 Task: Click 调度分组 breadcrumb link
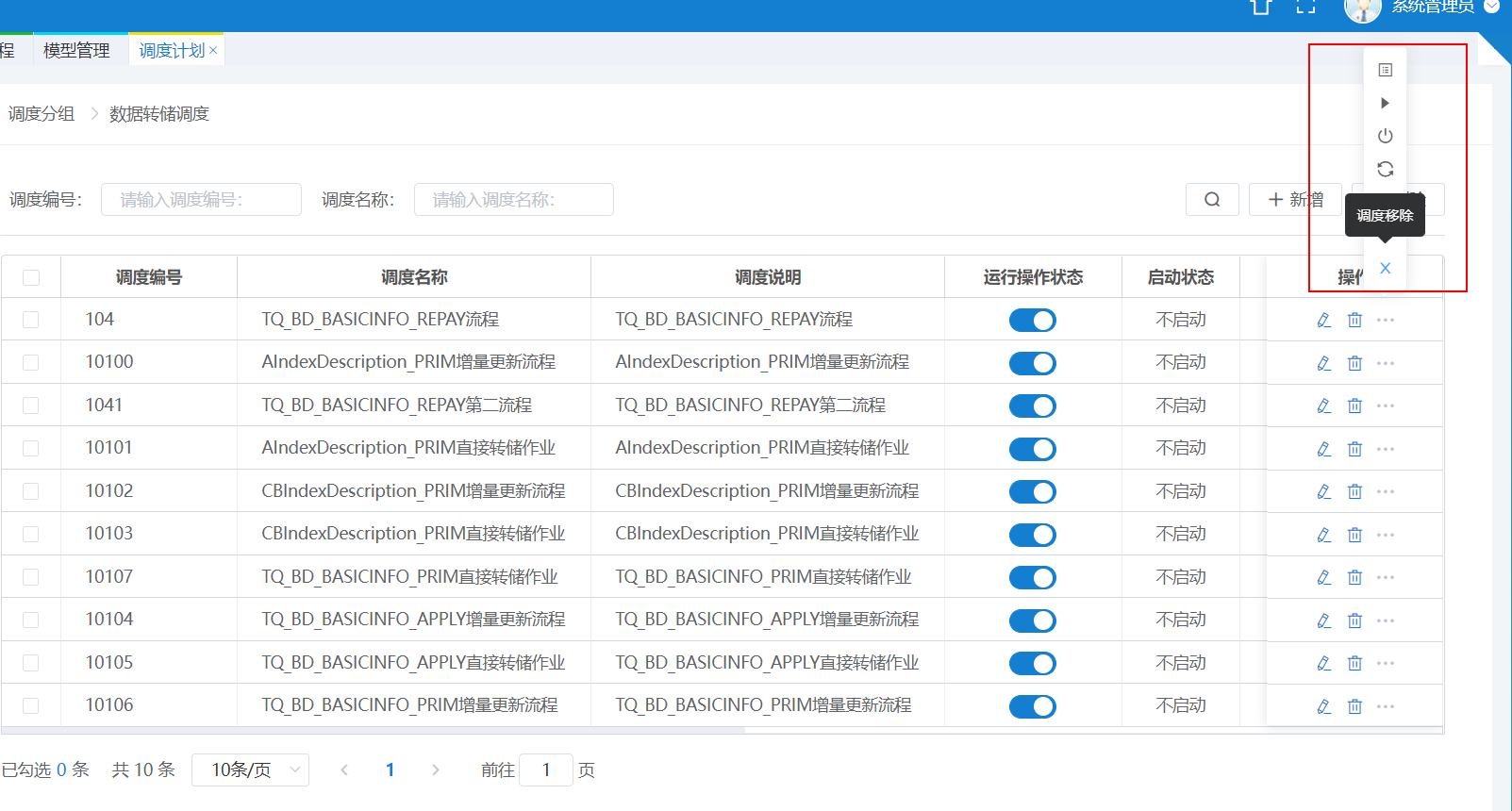42,114
